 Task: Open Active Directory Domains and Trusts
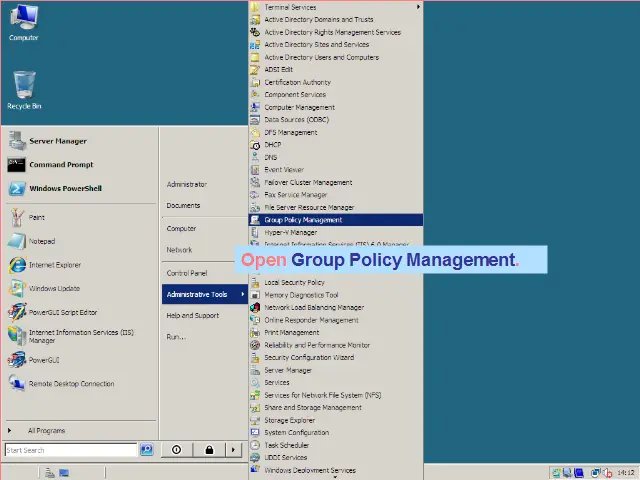tap(336, 19)
